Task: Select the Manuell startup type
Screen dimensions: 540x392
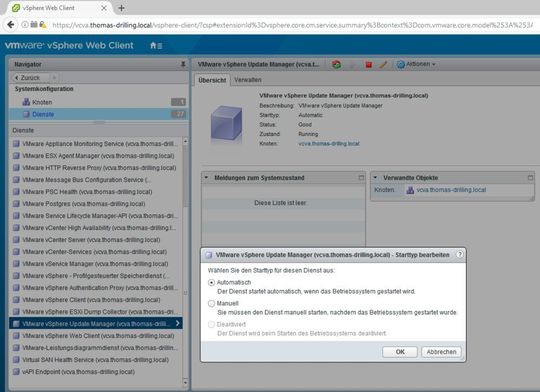Action: [211, 303]
